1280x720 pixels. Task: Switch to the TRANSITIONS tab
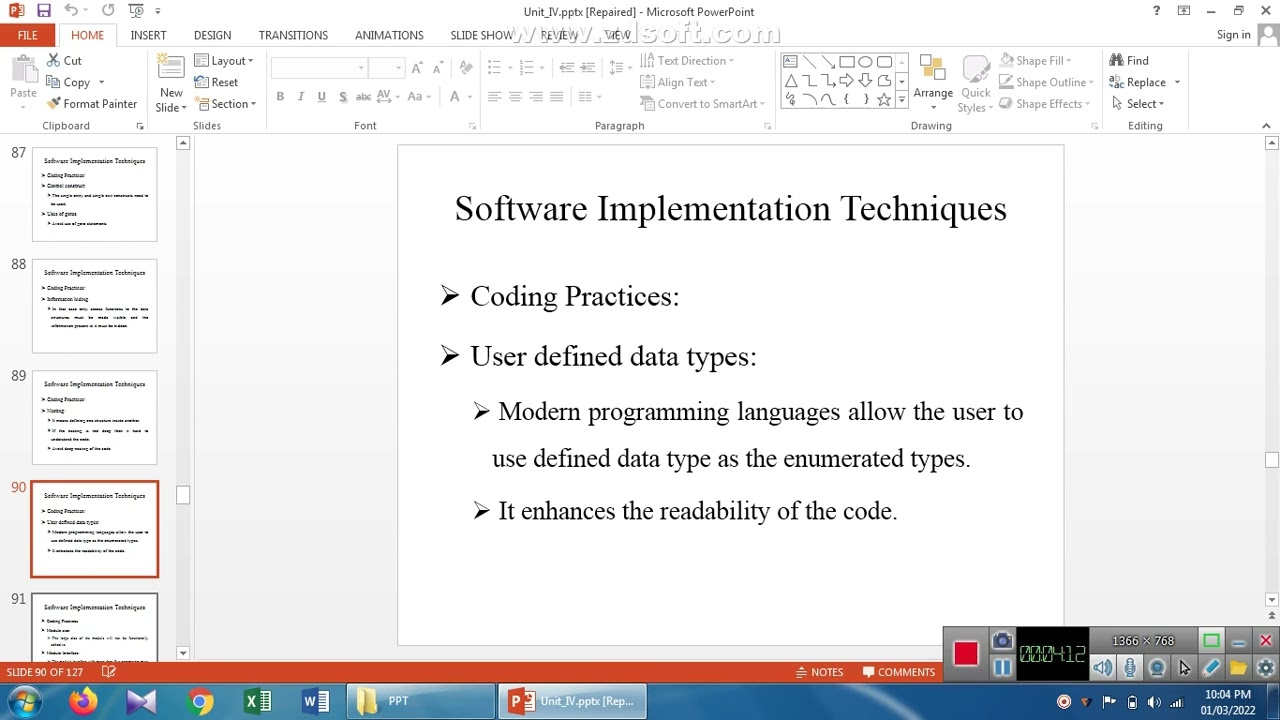click(x=293, y=35)
